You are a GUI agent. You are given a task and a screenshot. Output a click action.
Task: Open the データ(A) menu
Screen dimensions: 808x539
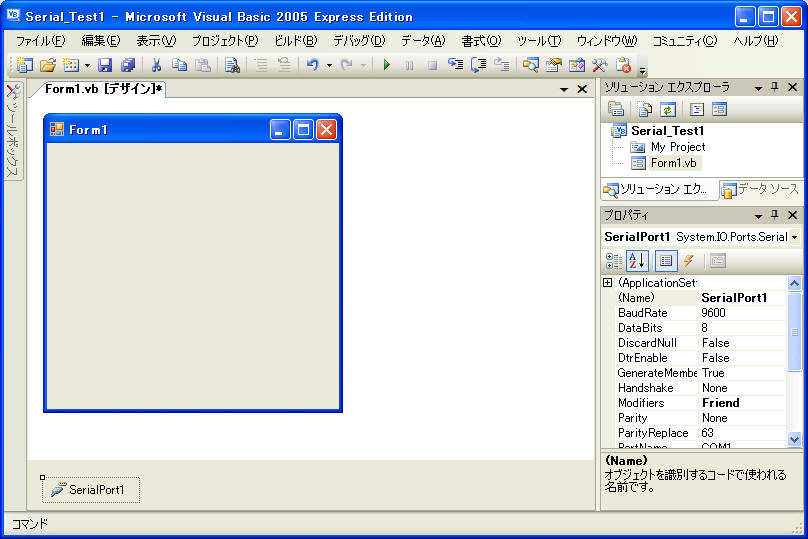(x=423, y=41)
